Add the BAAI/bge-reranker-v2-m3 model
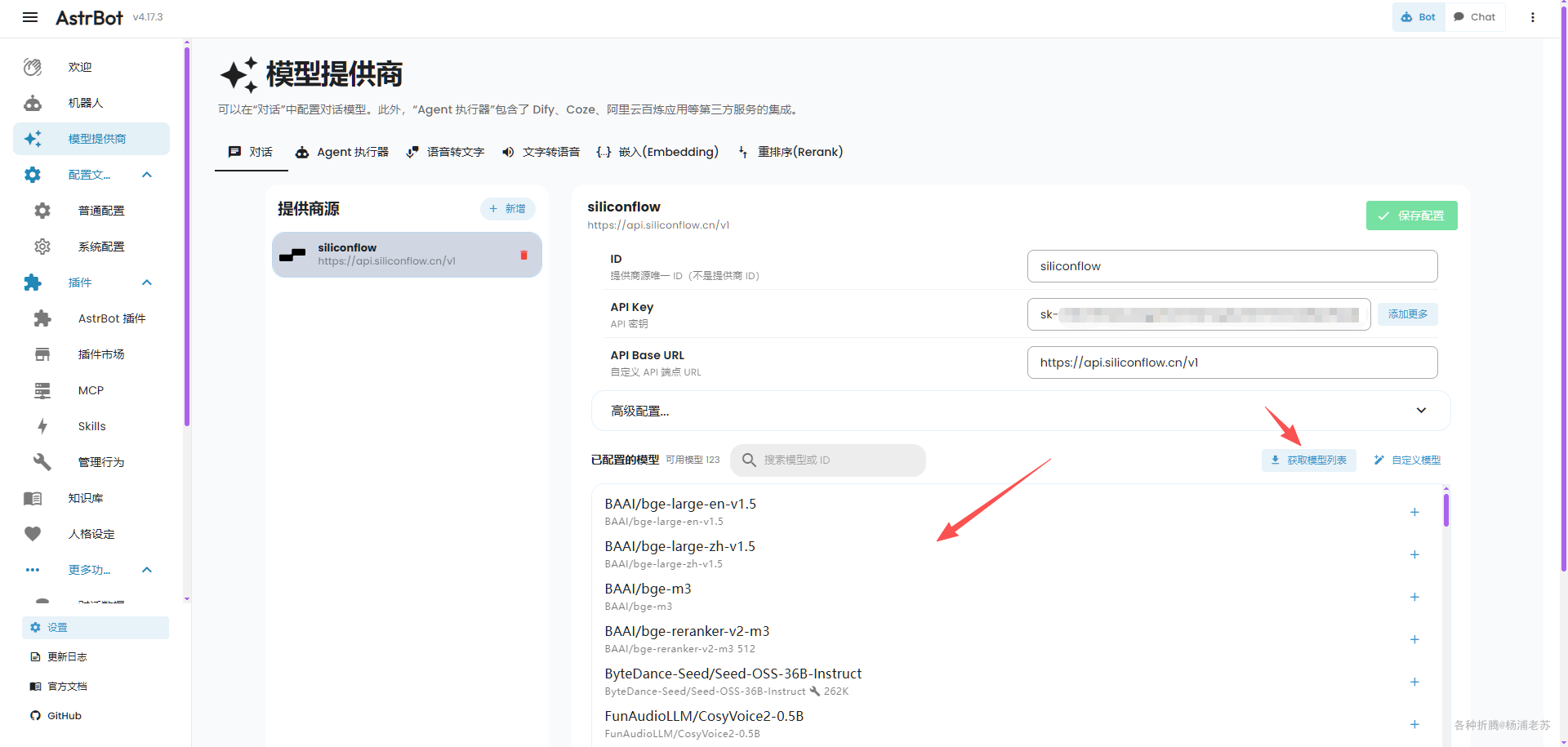Viewport: 1568px width, 747px height. point(1414,639)
